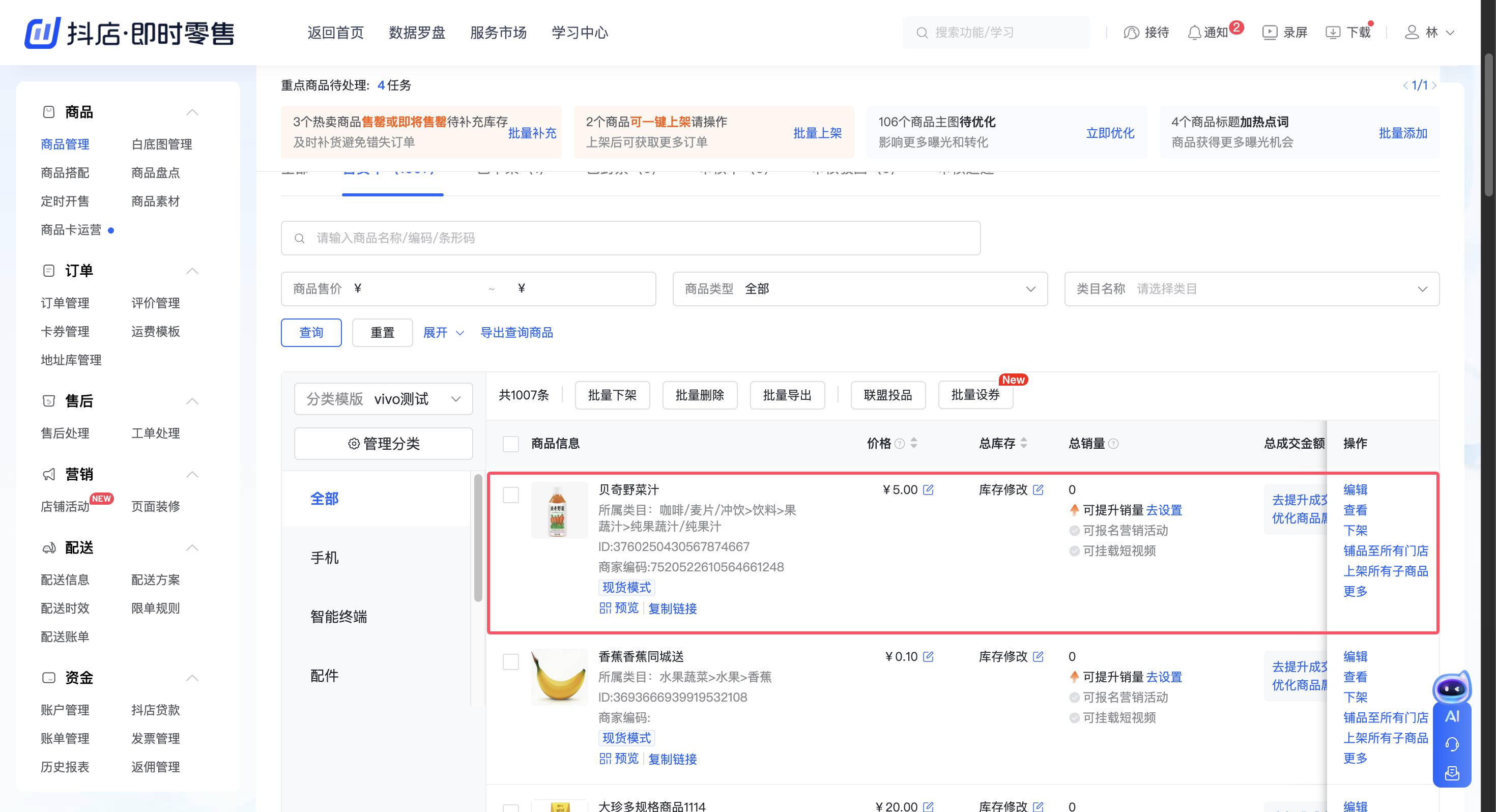The height and width of the screenshot is (812, 1496).
Task: Click next page arrow near 1/1
Action: pos(1434,85)
